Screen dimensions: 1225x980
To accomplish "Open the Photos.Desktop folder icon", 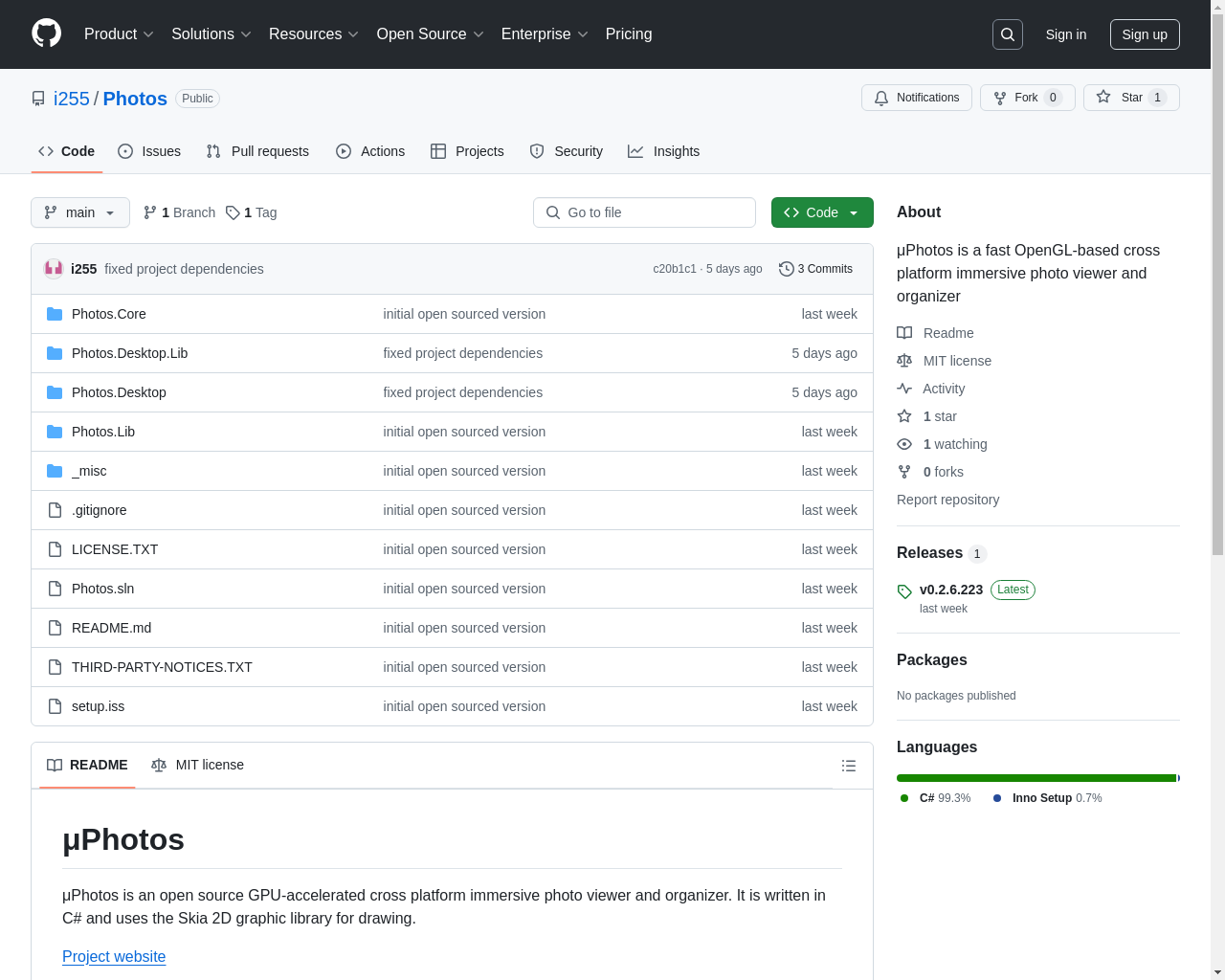I will coord(55,392).
